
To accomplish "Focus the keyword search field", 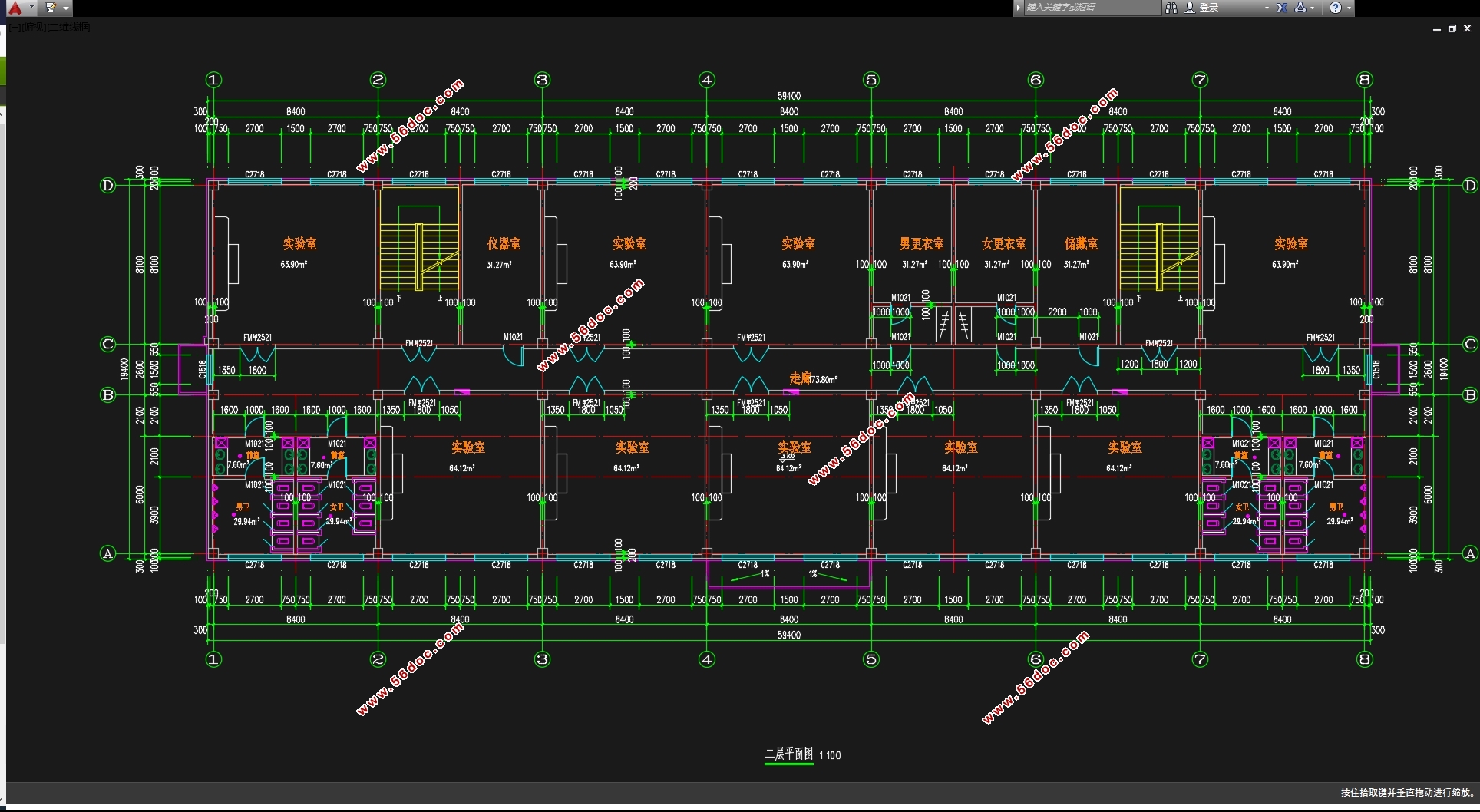I will pyautogui.click(x=1092, y=8).
